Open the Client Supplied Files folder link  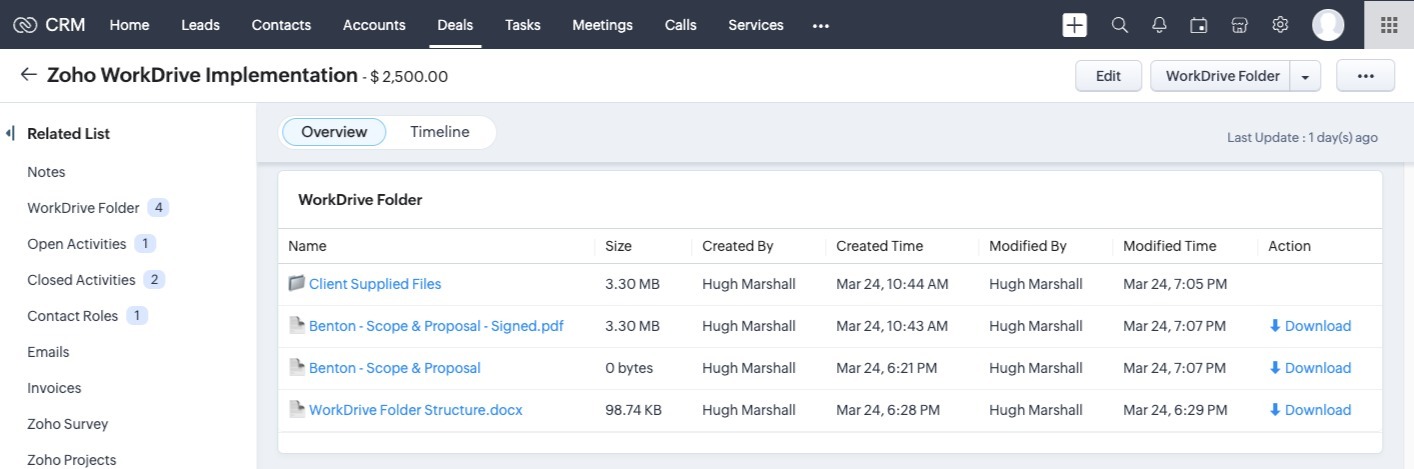[375, 284]
